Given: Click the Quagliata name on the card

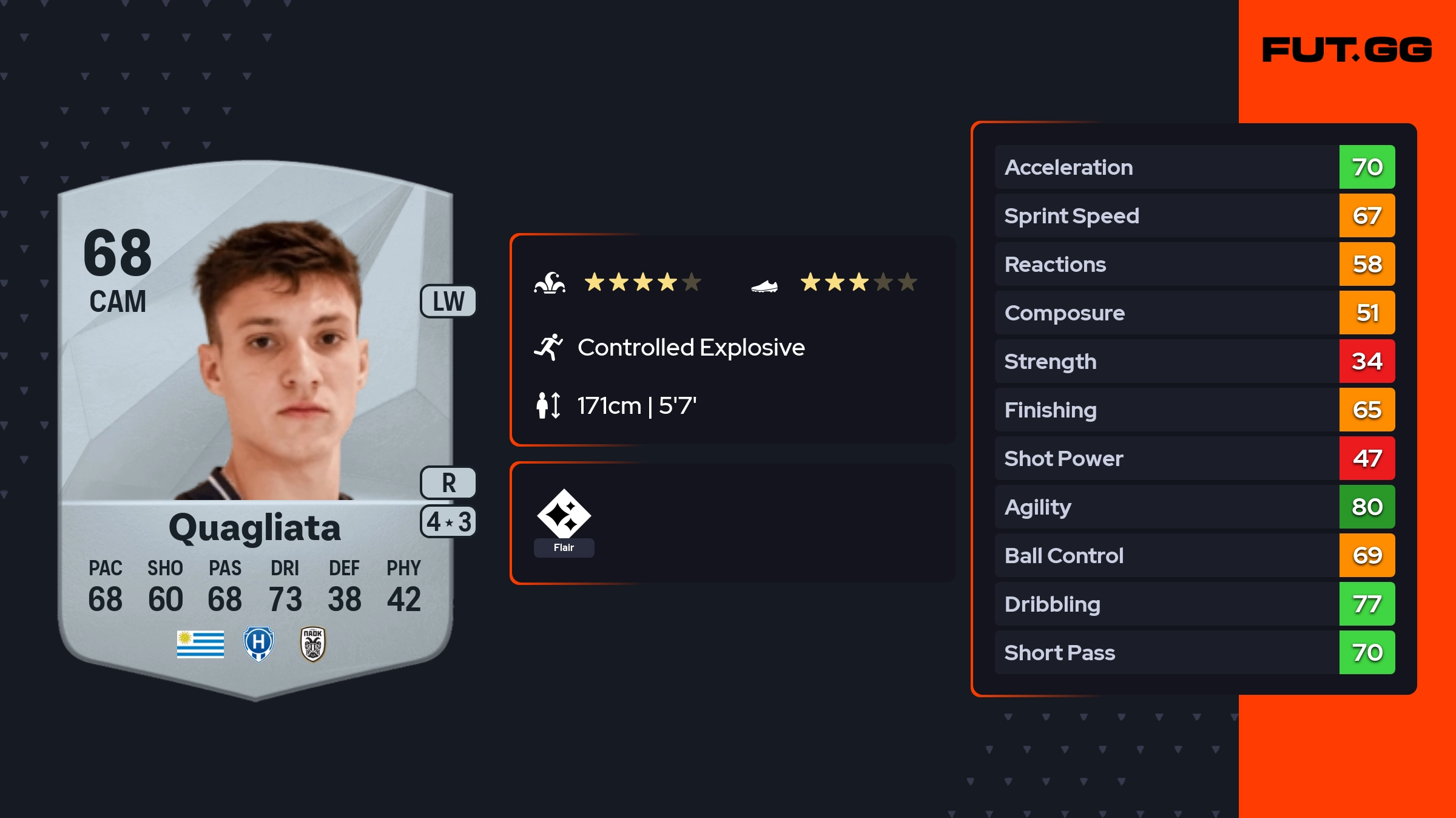Looking at the screenshot, I should point(255,528).
